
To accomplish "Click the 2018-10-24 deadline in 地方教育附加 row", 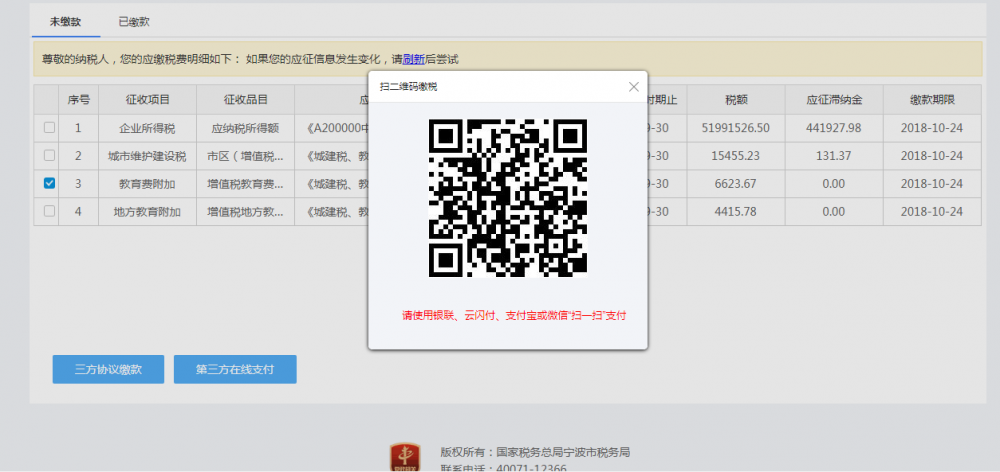I will 932,212.
